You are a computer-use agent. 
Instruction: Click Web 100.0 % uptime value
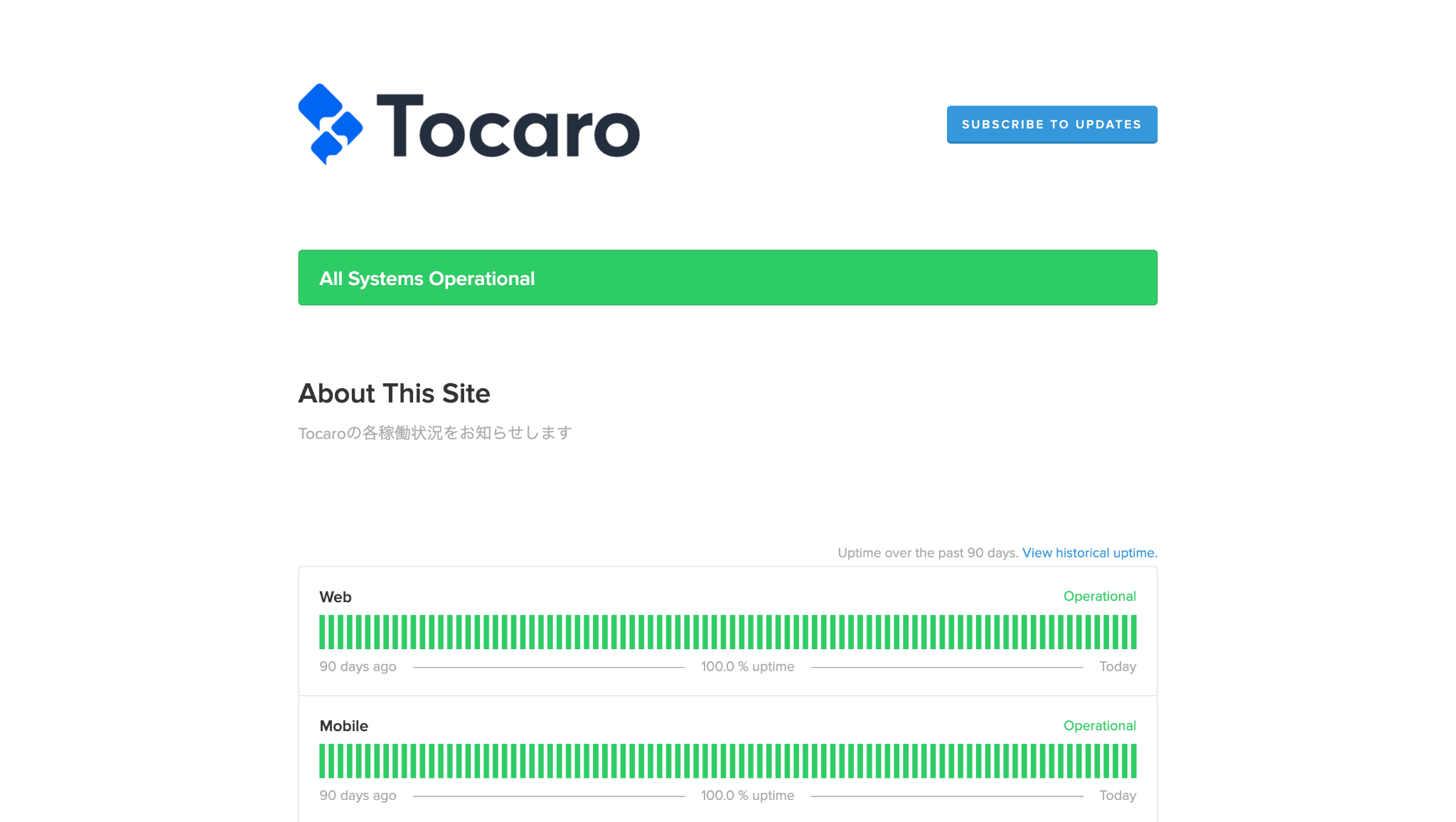[x=747, y=666]
